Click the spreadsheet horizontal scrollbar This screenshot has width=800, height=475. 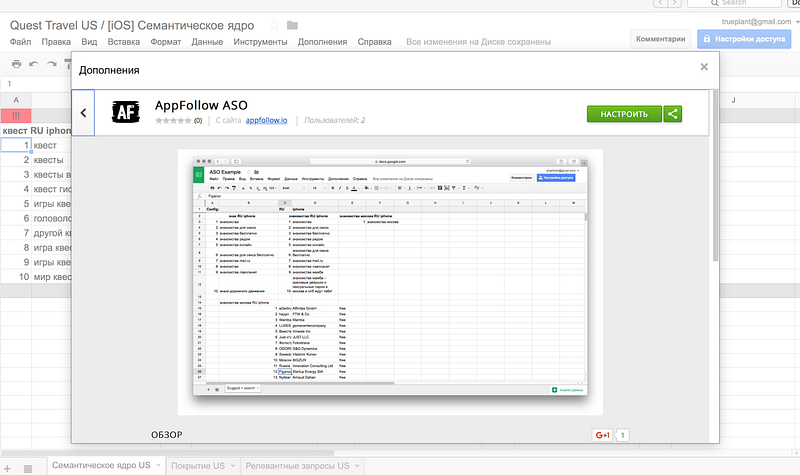pos(168,453)
